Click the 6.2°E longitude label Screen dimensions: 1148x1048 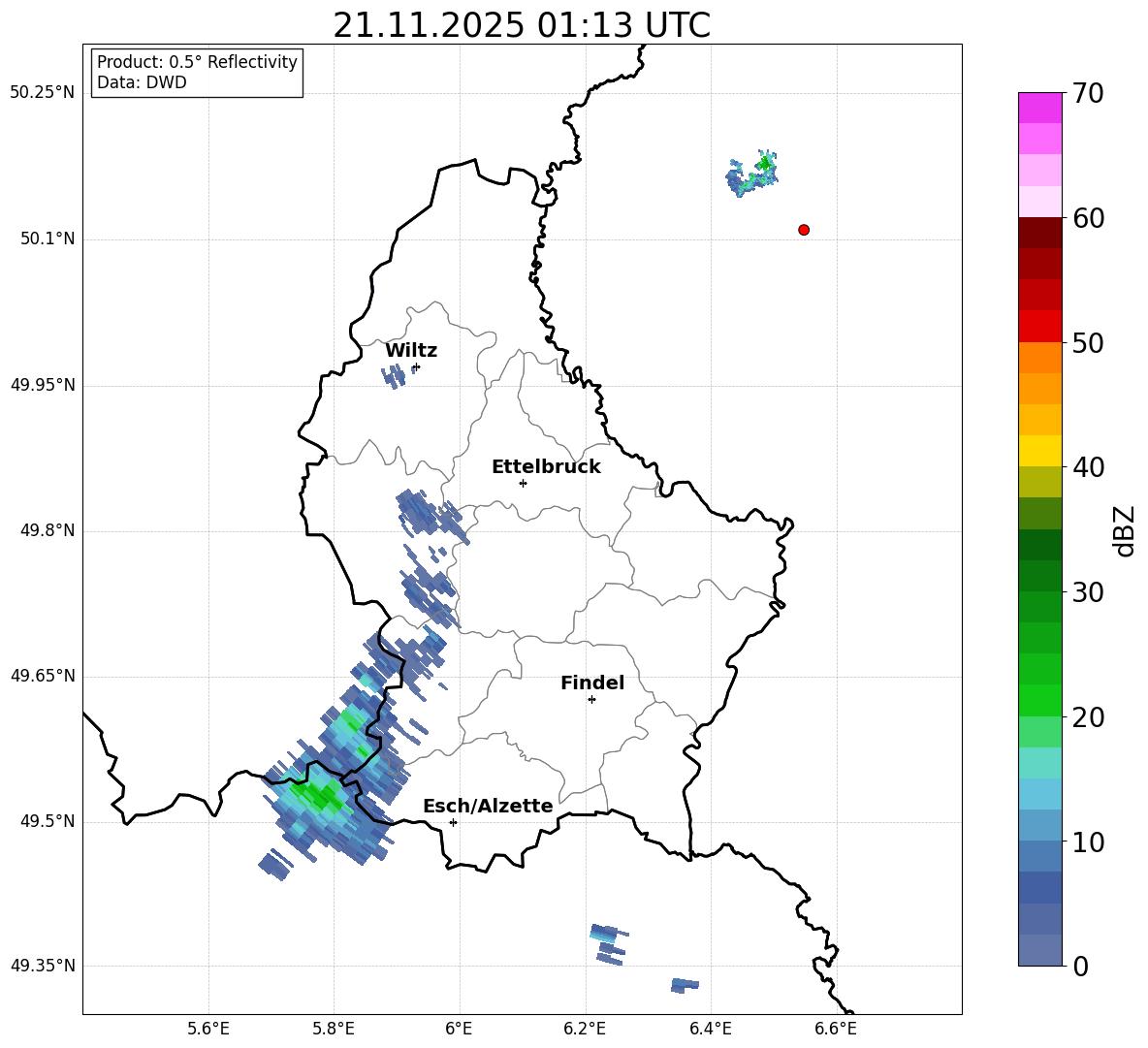click(585, 1029)
